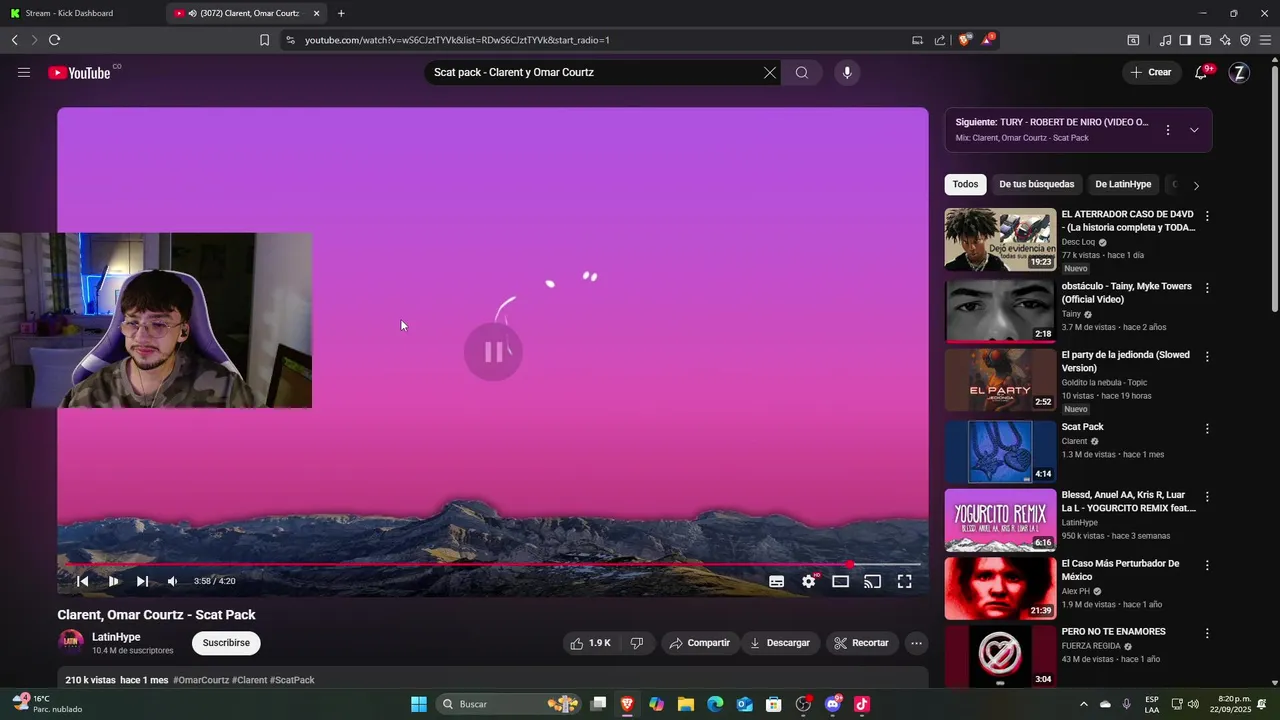Bookmark this page icon
Image resolution: width=1280 pixels, height=720 pixels.
pos(264,40)
